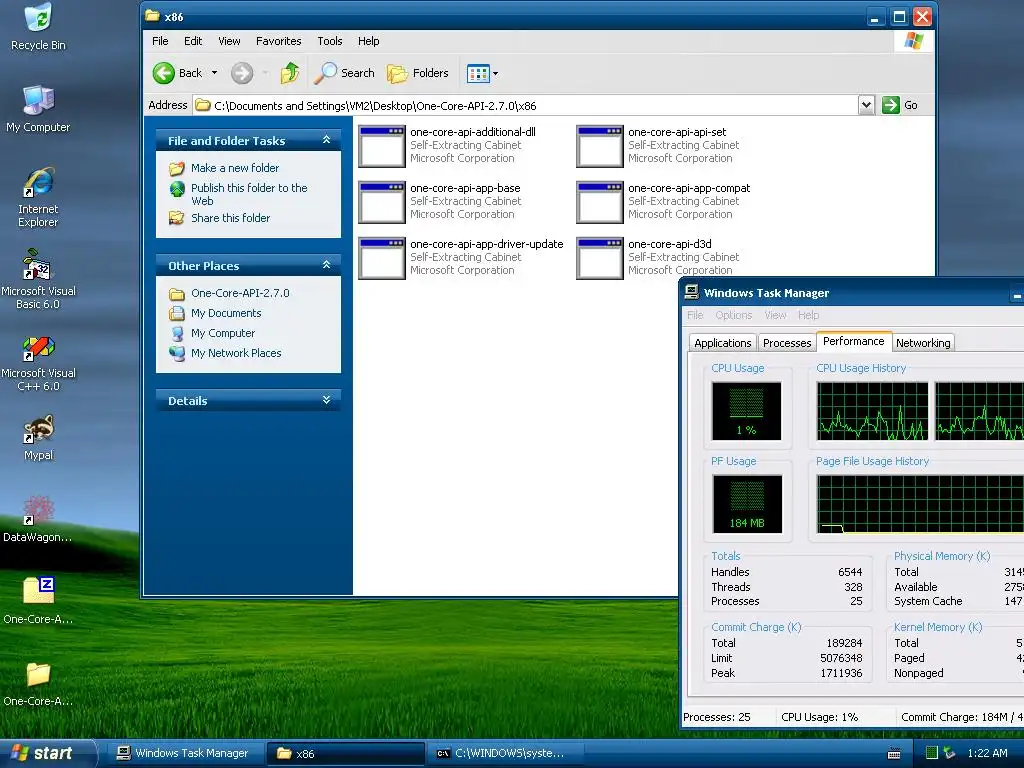This screenshot has height=768, width=1024.
Task: Click the keyboard tray icon
Action: coord(895,754)
